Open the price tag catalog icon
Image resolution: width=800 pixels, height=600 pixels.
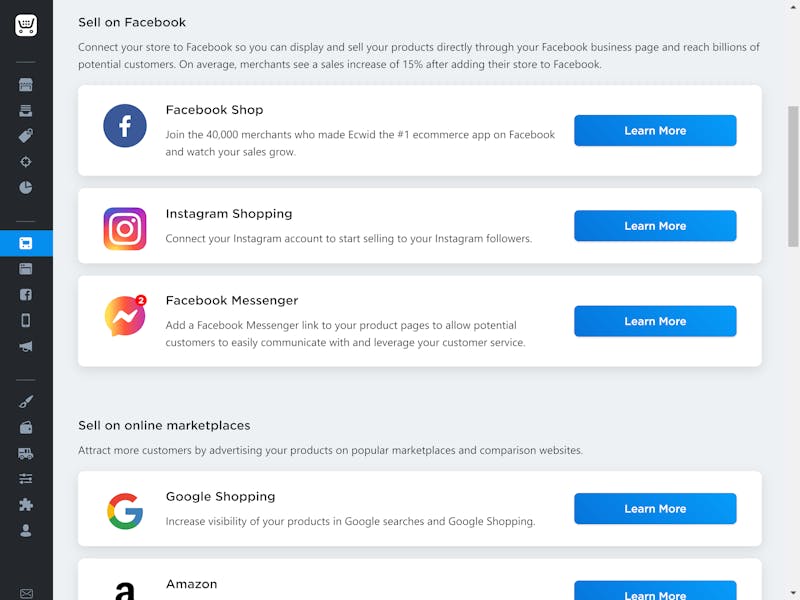point(26,136)
